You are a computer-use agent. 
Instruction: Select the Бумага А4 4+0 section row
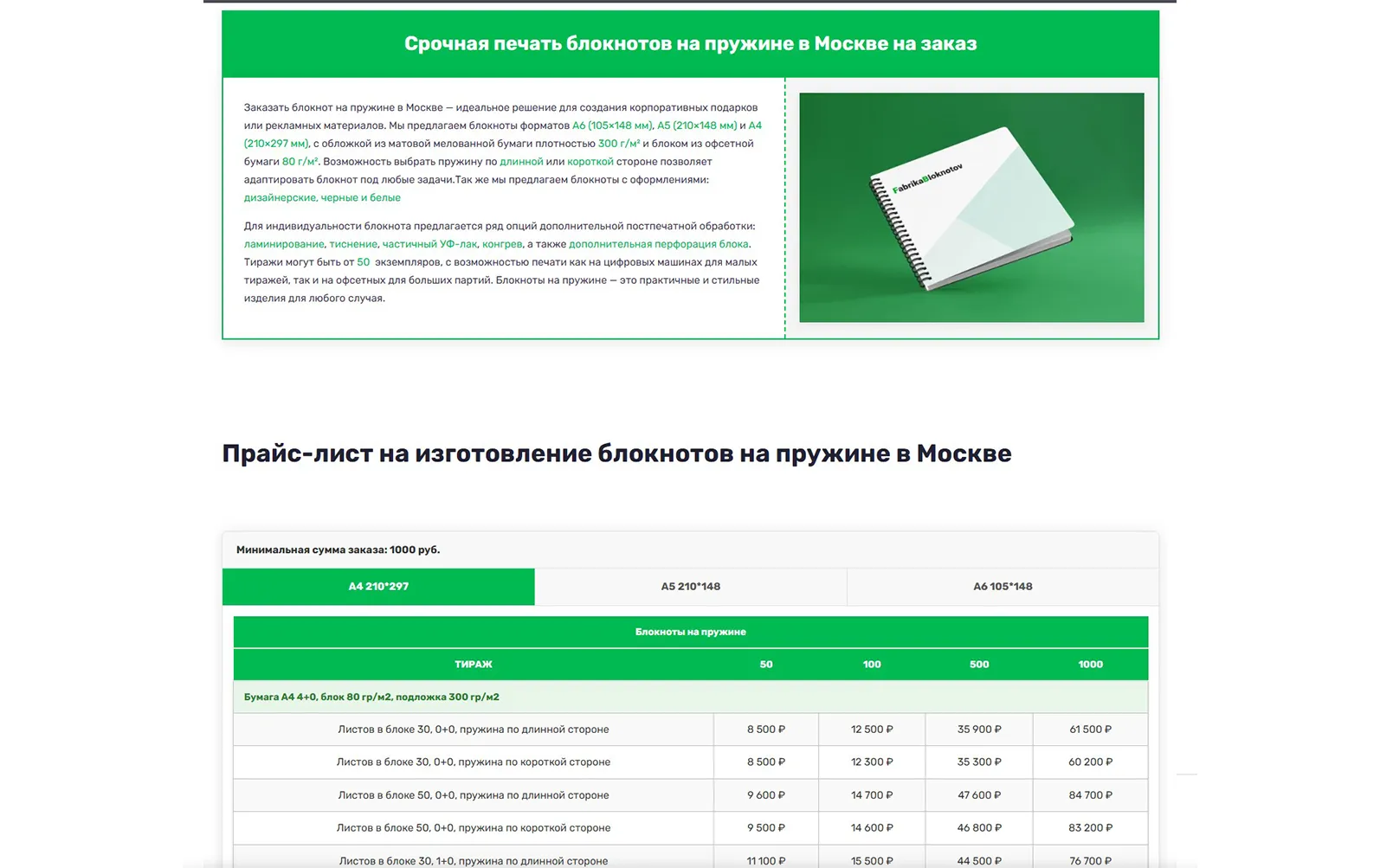pyautogui.click(x=691, y=697)
